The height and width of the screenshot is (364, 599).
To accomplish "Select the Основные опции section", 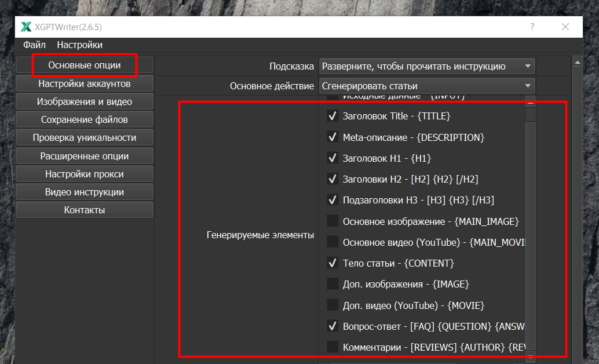I will click(84, 65).
